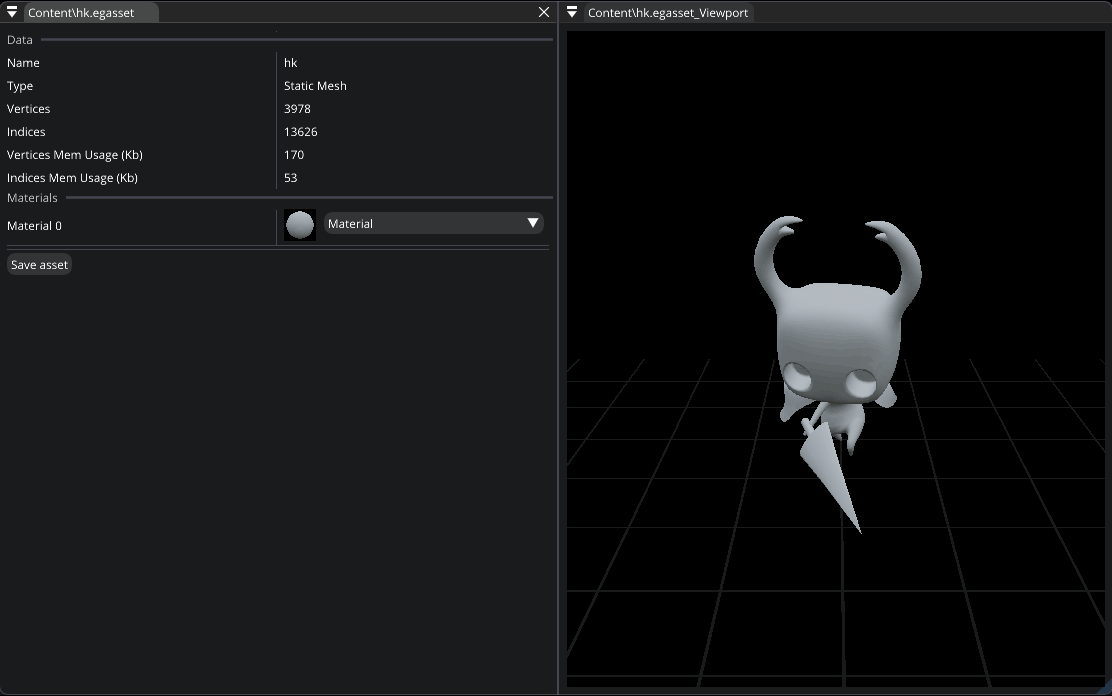
Task: Click the Vertices value 3978
Action: pyautogui.click(x=297, y=109)
